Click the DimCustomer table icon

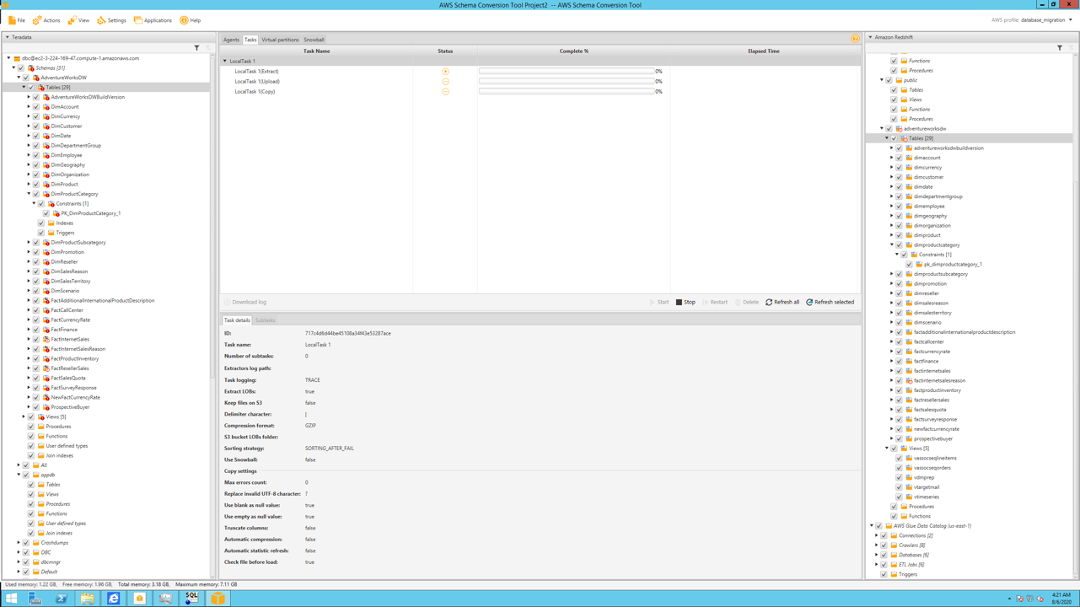(x=46, y=126)
